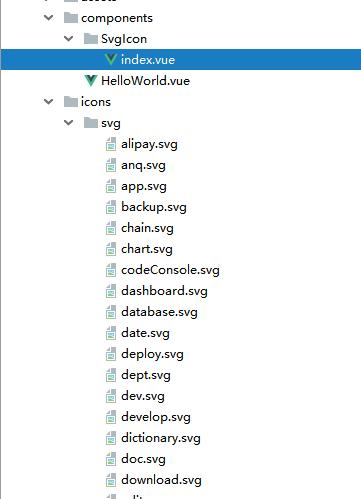Click the file icon beside backup.svg
Screen dimensions: 361x499
(x=111, y=207)
